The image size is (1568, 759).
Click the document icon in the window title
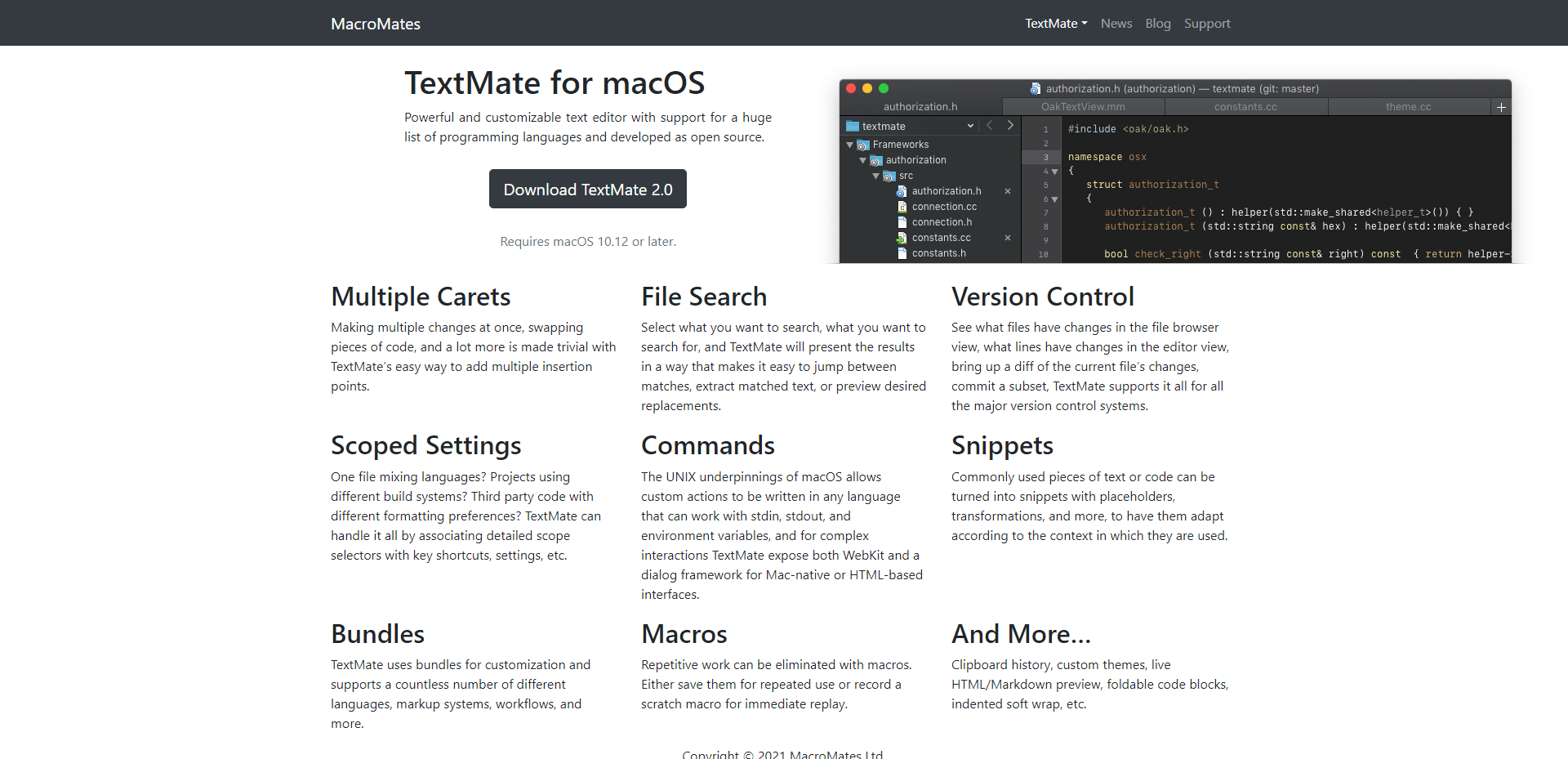coord(1036,88)
